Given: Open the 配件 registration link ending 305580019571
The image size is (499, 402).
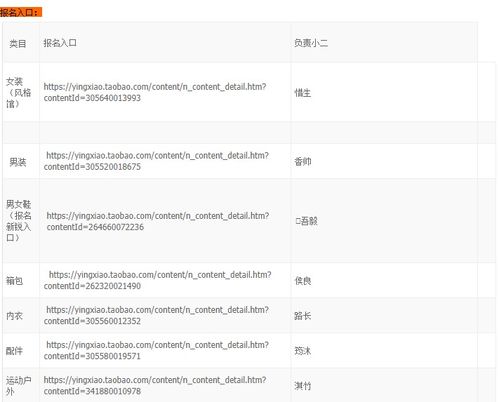Looking at the screenshot, I should pyautogui.click(x=156, y=350).
